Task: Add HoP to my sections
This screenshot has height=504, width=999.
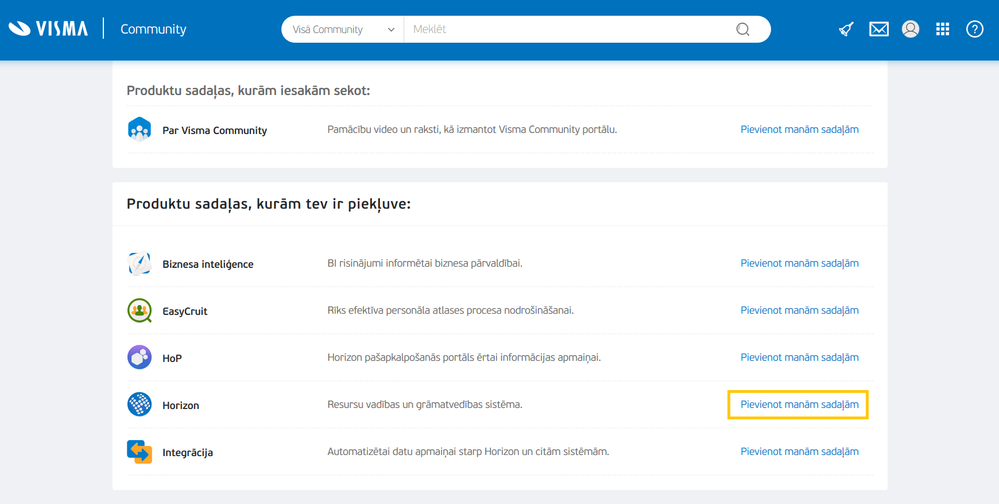Action: tap(800, 357)
